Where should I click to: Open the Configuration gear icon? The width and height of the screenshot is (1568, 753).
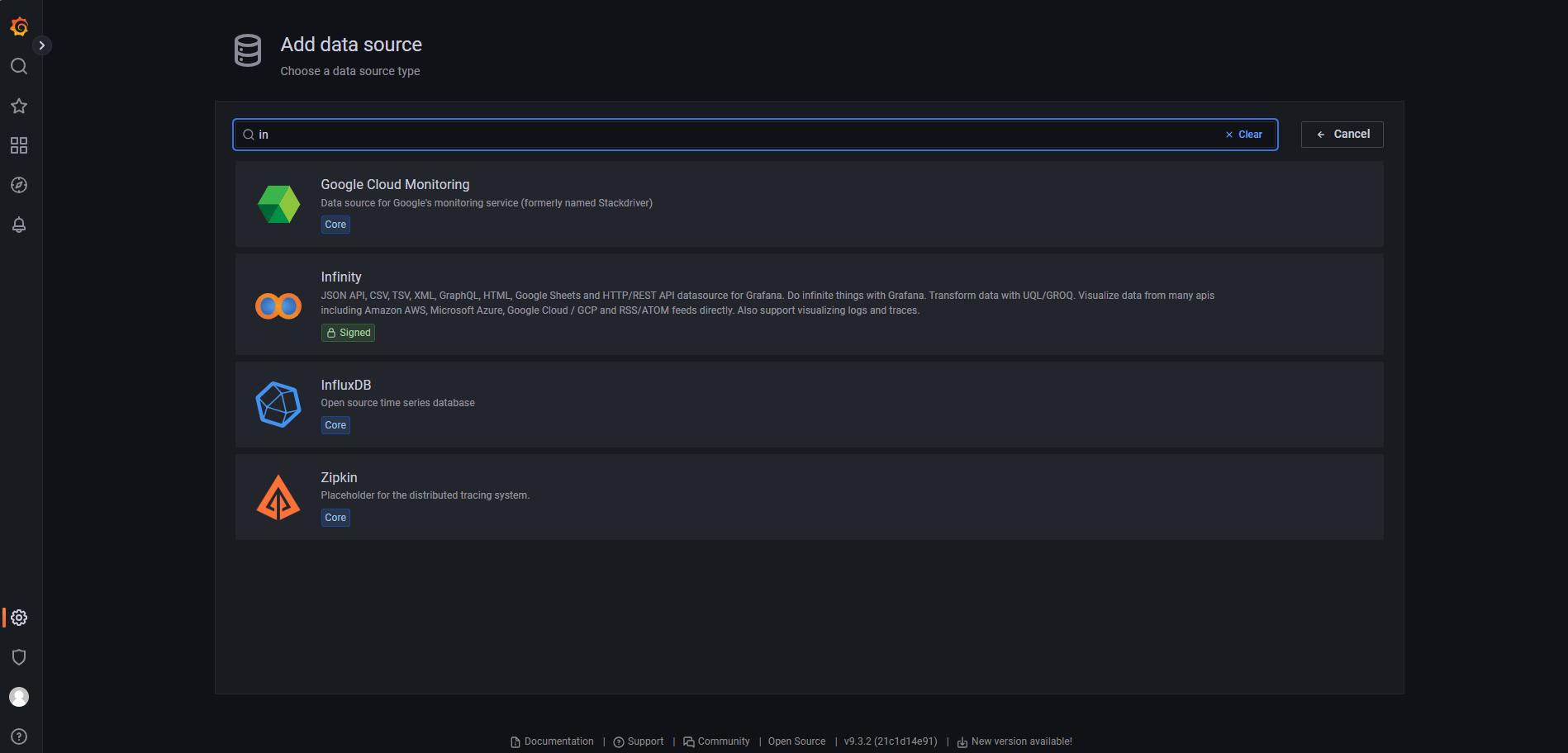click(19, 618)
